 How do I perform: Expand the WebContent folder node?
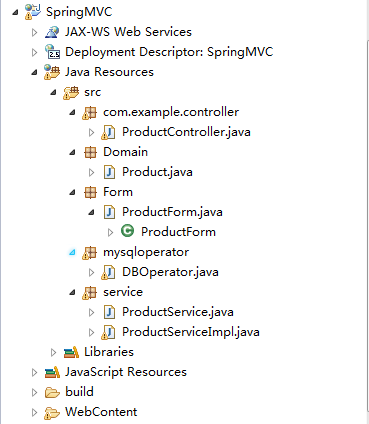34,412
